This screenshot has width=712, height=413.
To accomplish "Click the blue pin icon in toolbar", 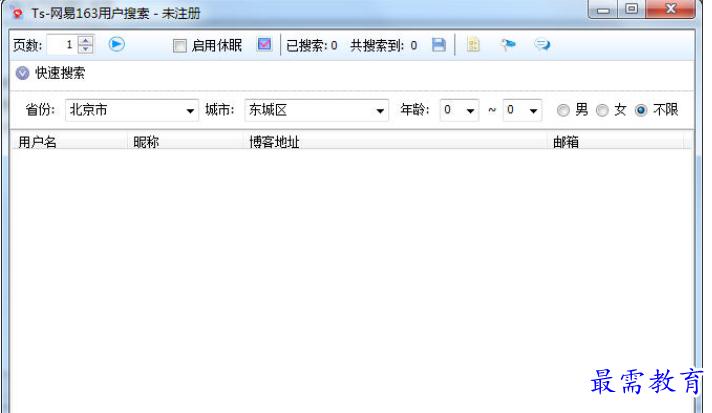I will coord(508,44).
